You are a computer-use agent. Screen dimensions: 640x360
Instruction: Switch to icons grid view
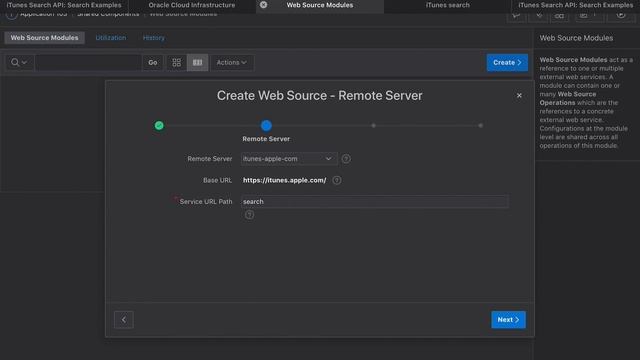click(176, 62)
